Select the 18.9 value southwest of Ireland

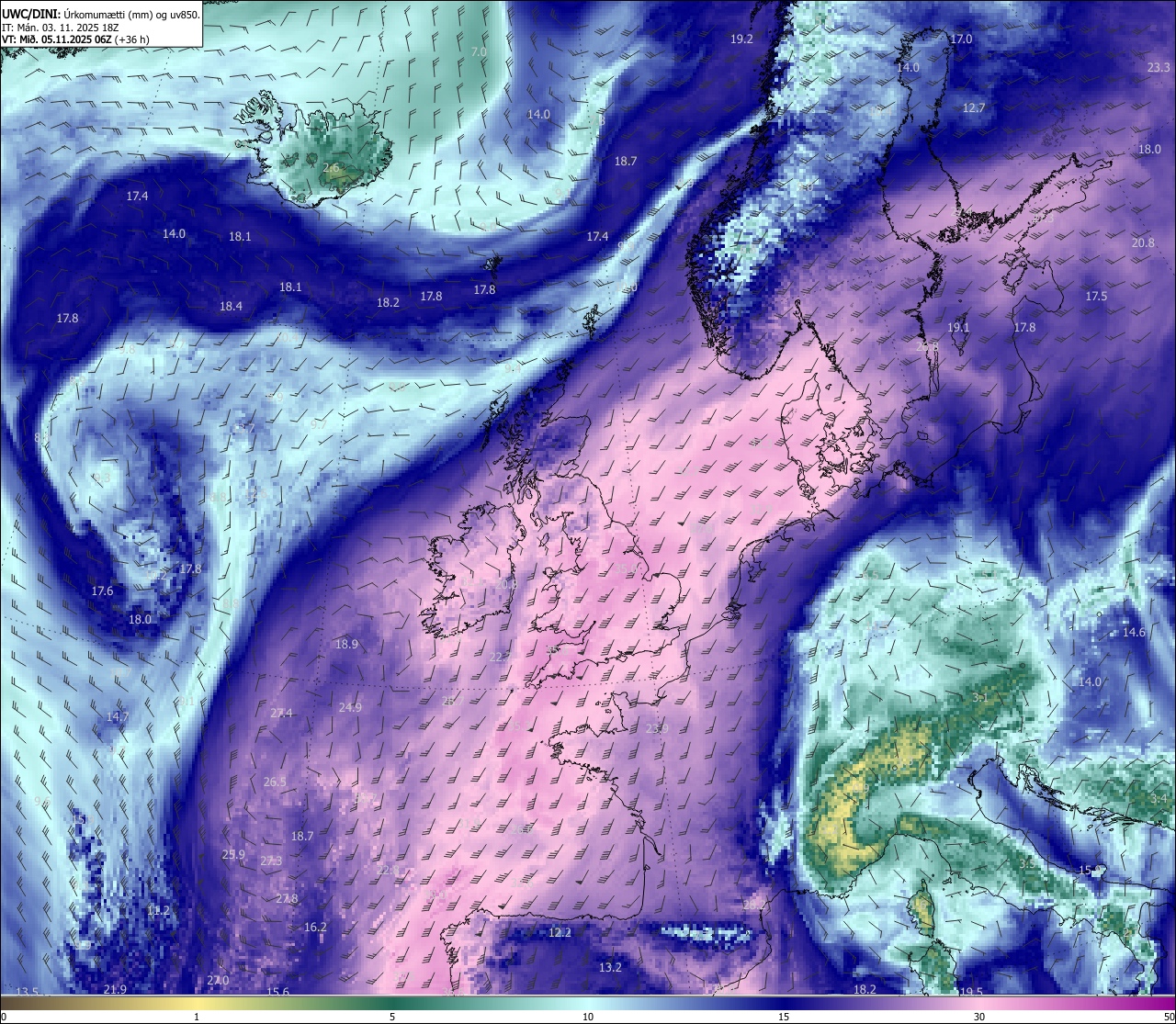[x=346, y=644]
